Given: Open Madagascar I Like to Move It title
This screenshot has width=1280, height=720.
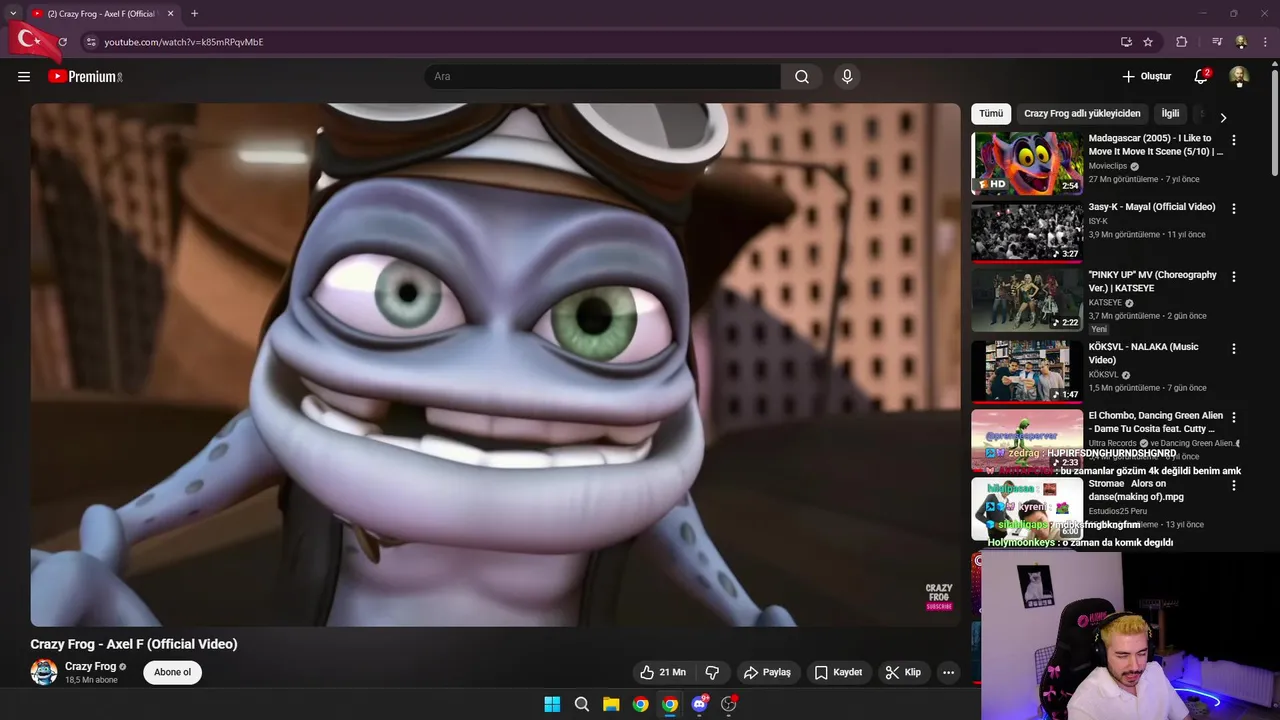Looking at the screenshot, I should (1155, 145).
